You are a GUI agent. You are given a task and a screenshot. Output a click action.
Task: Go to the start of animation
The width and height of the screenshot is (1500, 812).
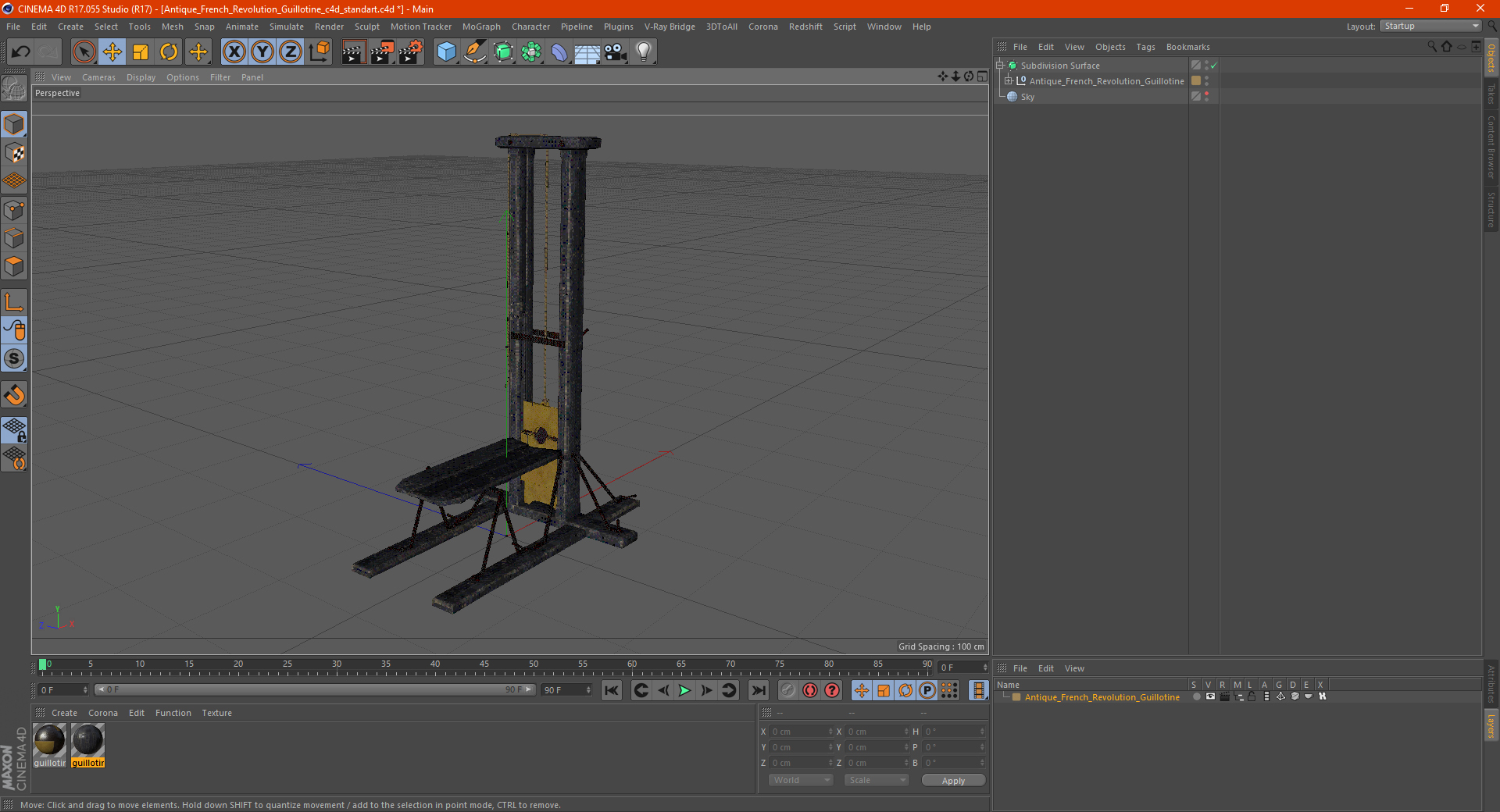(612, 690)
